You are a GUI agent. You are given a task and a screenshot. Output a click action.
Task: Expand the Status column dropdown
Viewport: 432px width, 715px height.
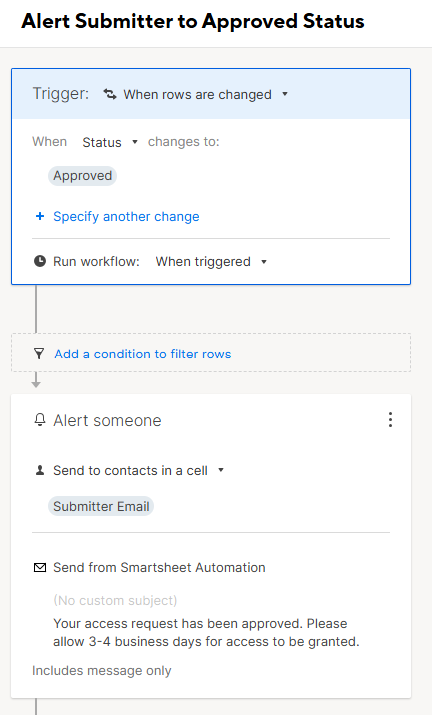coord(110,142)
